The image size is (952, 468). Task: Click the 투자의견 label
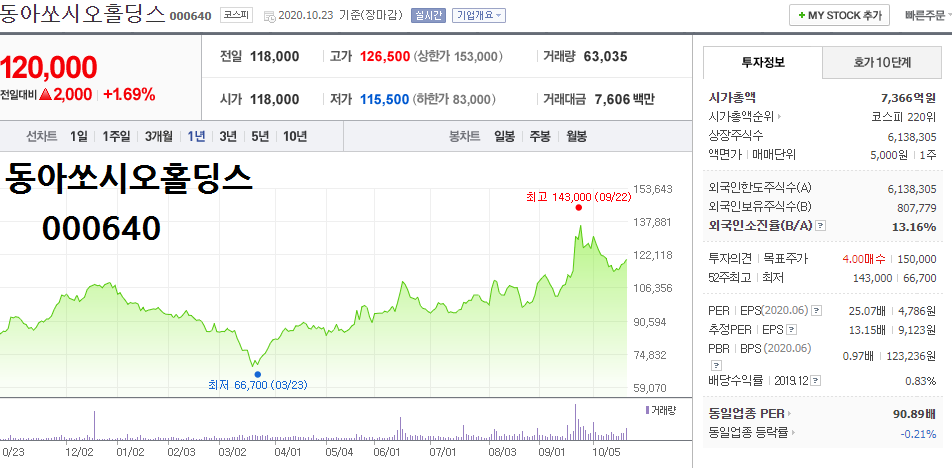730,259
